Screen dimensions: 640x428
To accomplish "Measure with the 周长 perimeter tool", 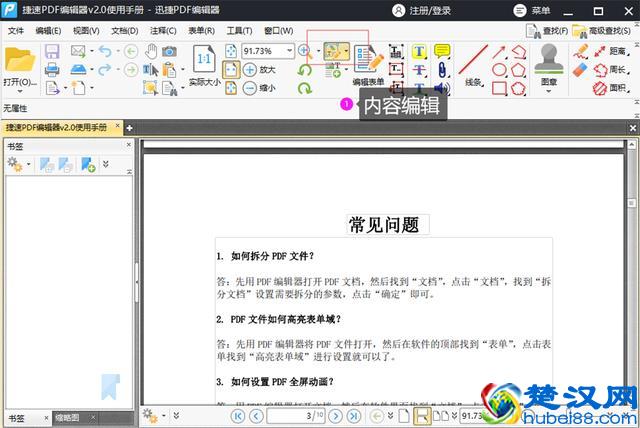I will point(611,70).
